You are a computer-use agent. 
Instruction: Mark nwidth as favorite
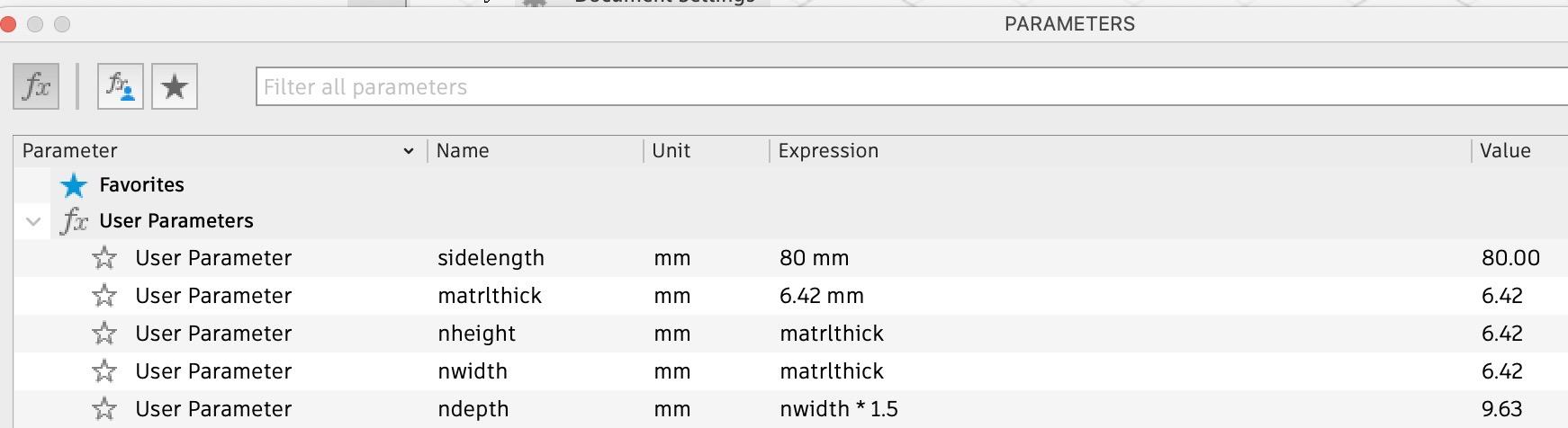(x=104, y=371)
